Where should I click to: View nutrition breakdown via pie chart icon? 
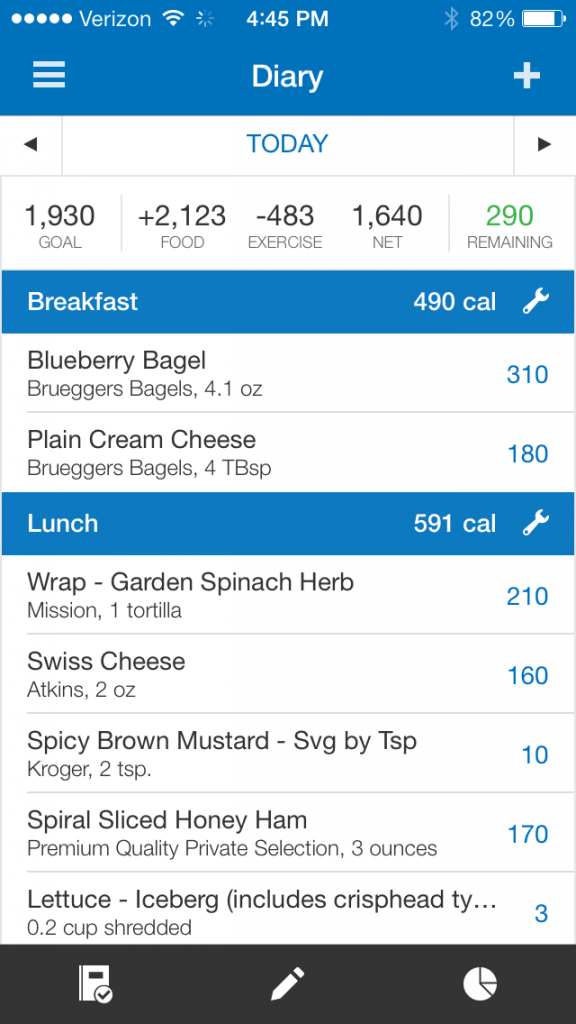(x=480, y=983)
